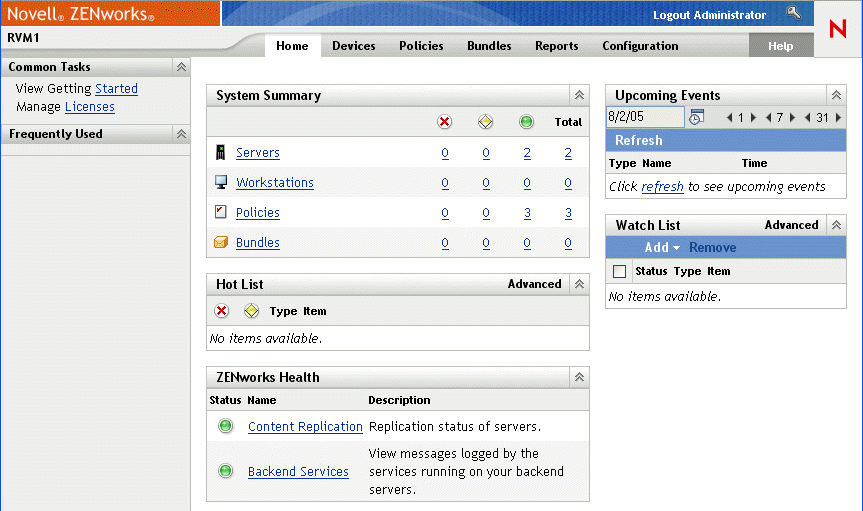The width and height of the screenshot is (863, 511).
Task: Go back seven days with left arrow before 7
Action: tap(768, 117)
